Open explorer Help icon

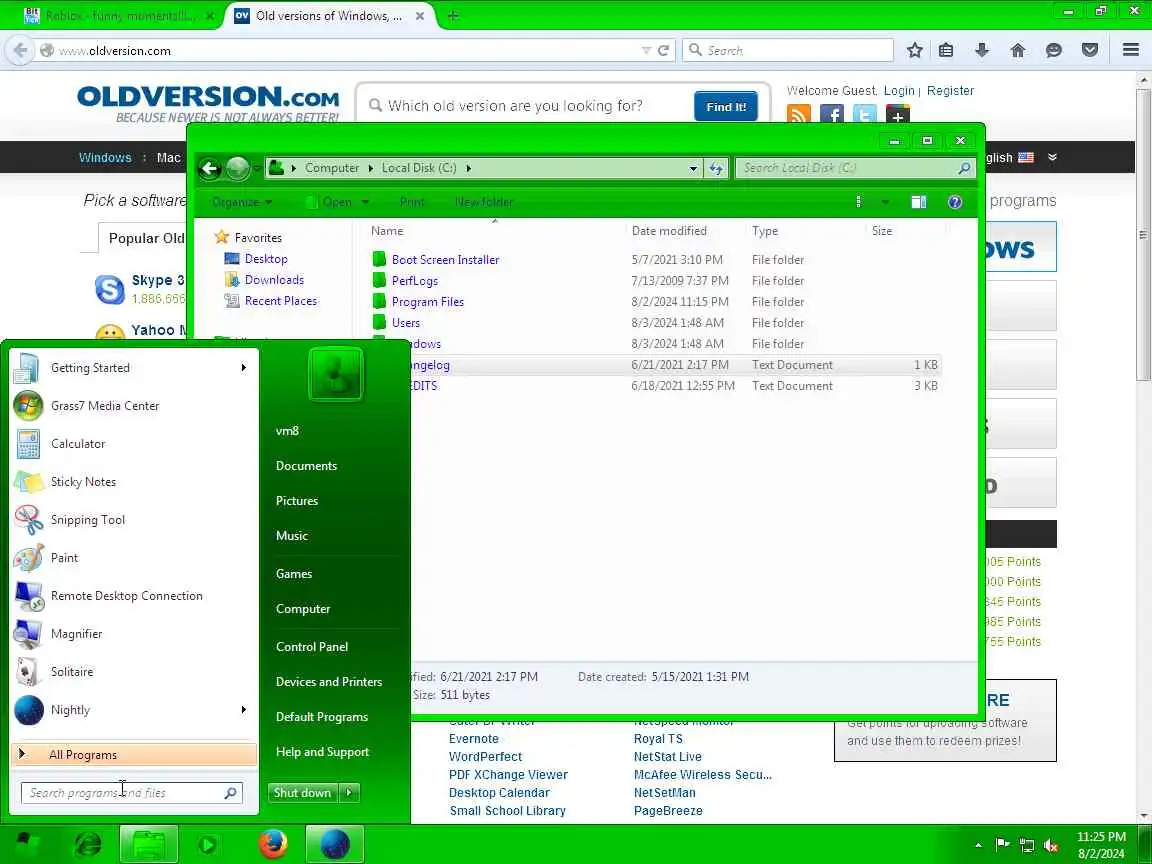[x=954, y=202]
